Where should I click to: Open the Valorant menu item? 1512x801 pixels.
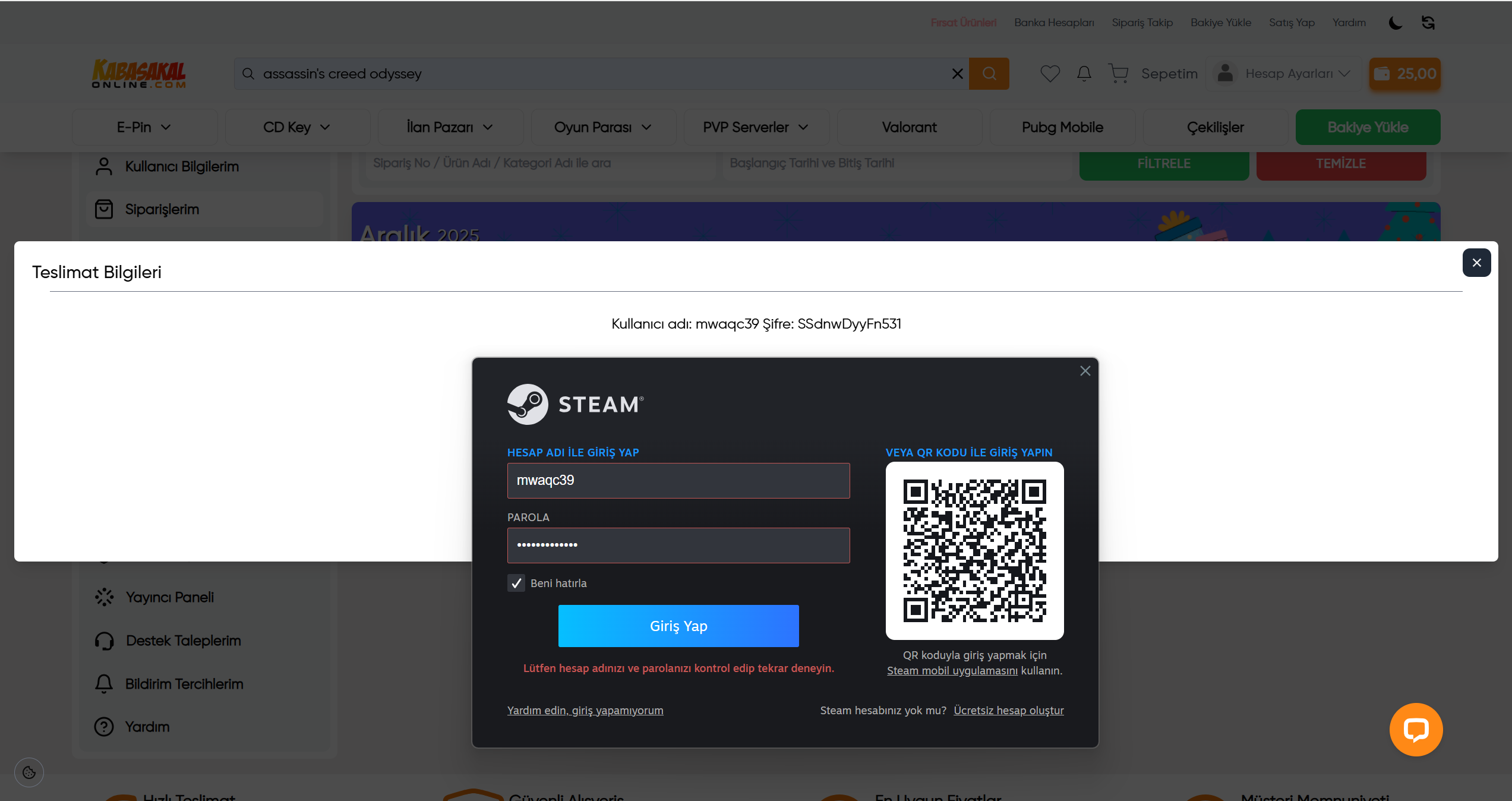click(910, 127)
